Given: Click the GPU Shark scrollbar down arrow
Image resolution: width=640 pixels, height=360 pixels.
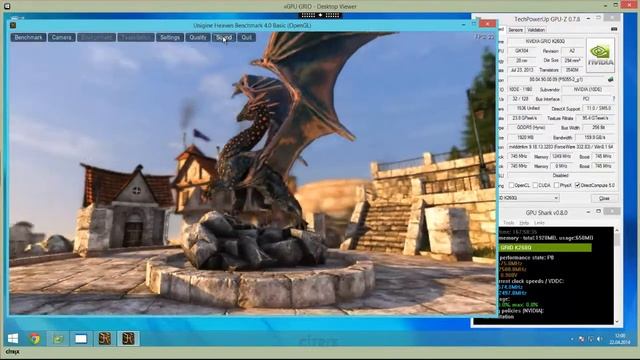Looking at the screenshot, I should point(617,321).
